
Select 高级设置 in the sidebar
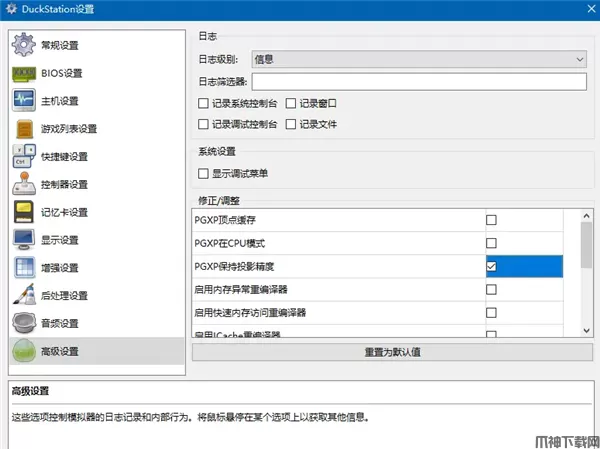point(97,351)
